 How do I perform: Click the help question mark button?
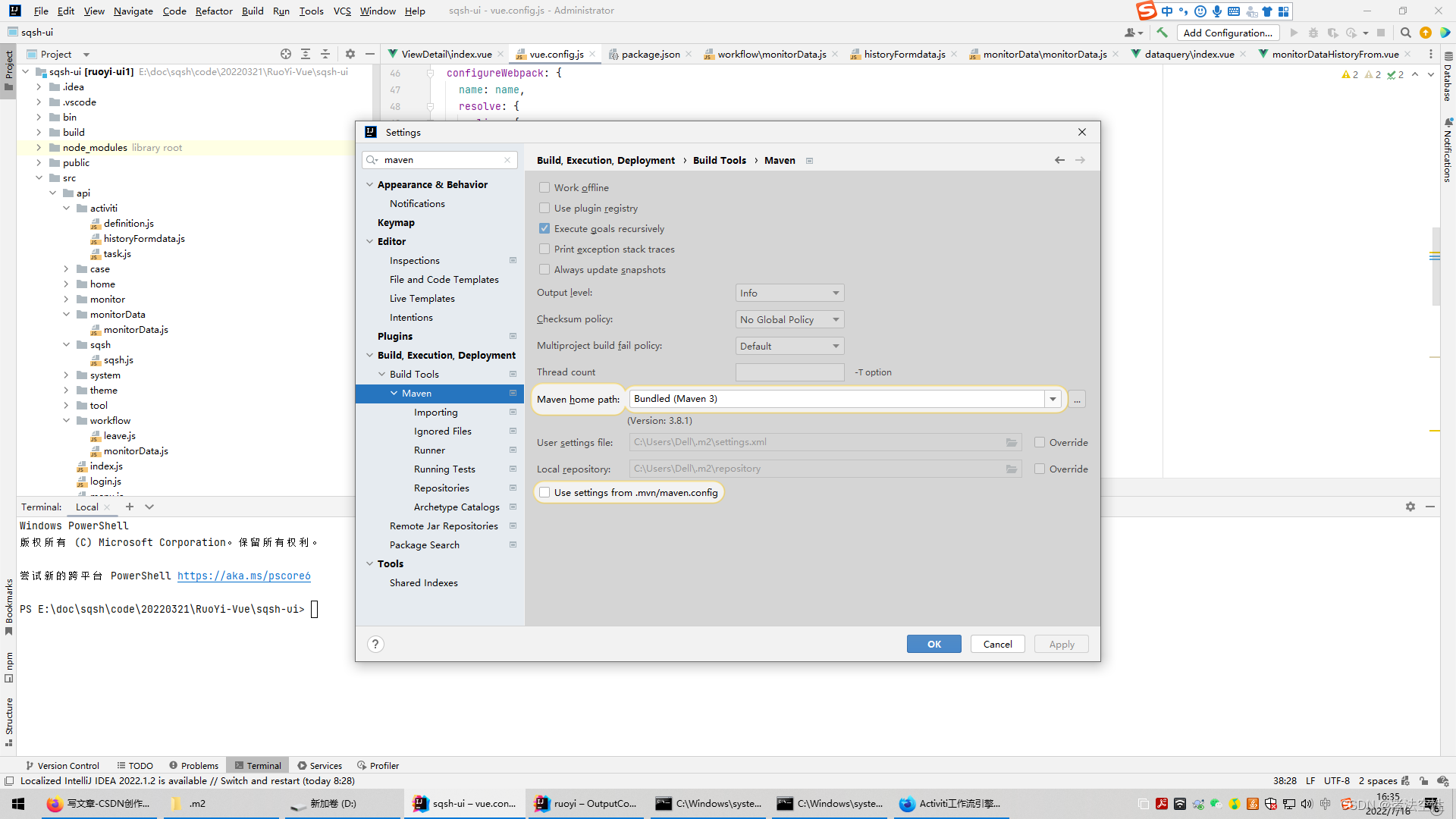[x=375, y=644]
